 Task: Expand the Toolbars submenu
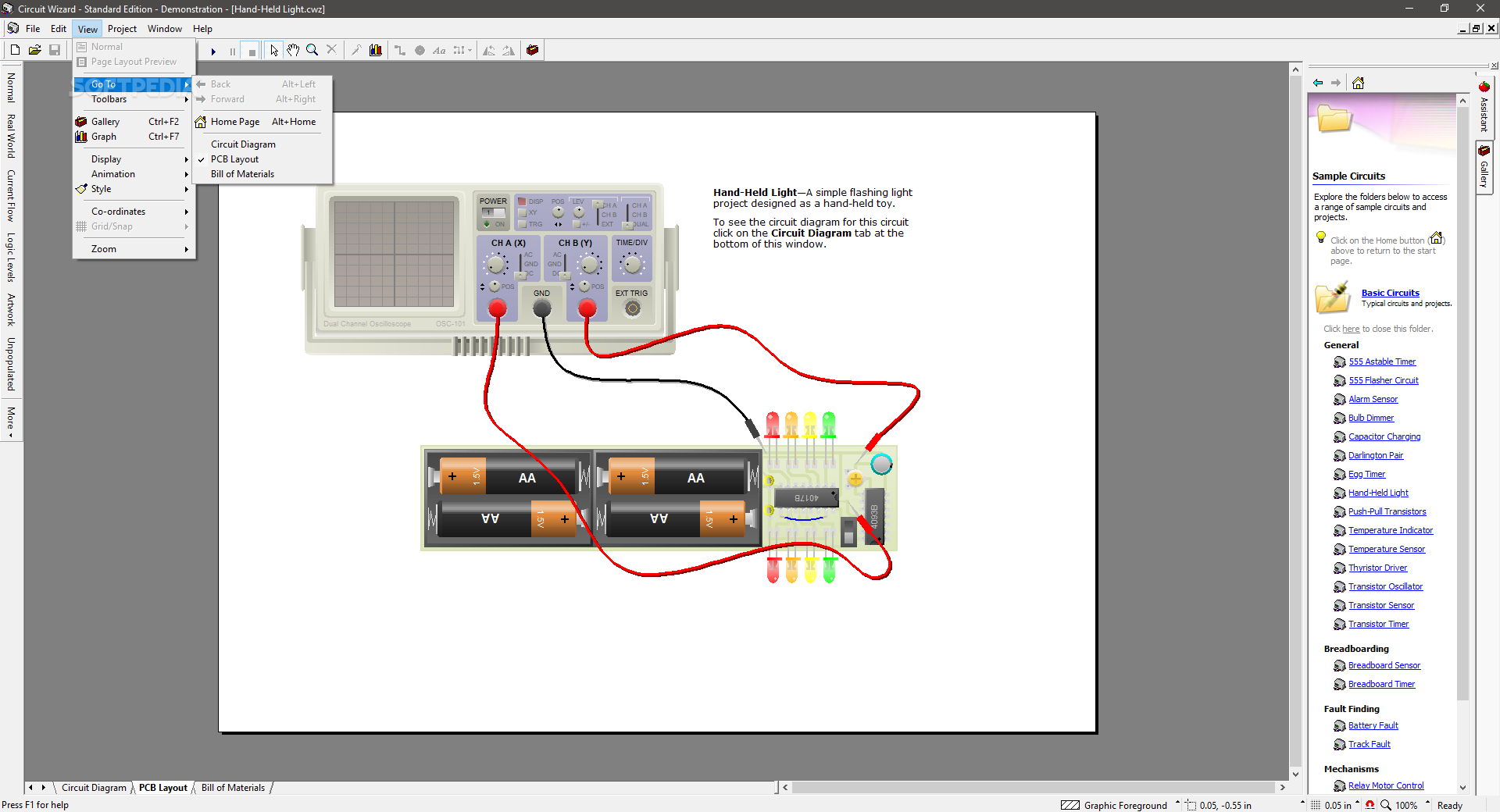134,99
